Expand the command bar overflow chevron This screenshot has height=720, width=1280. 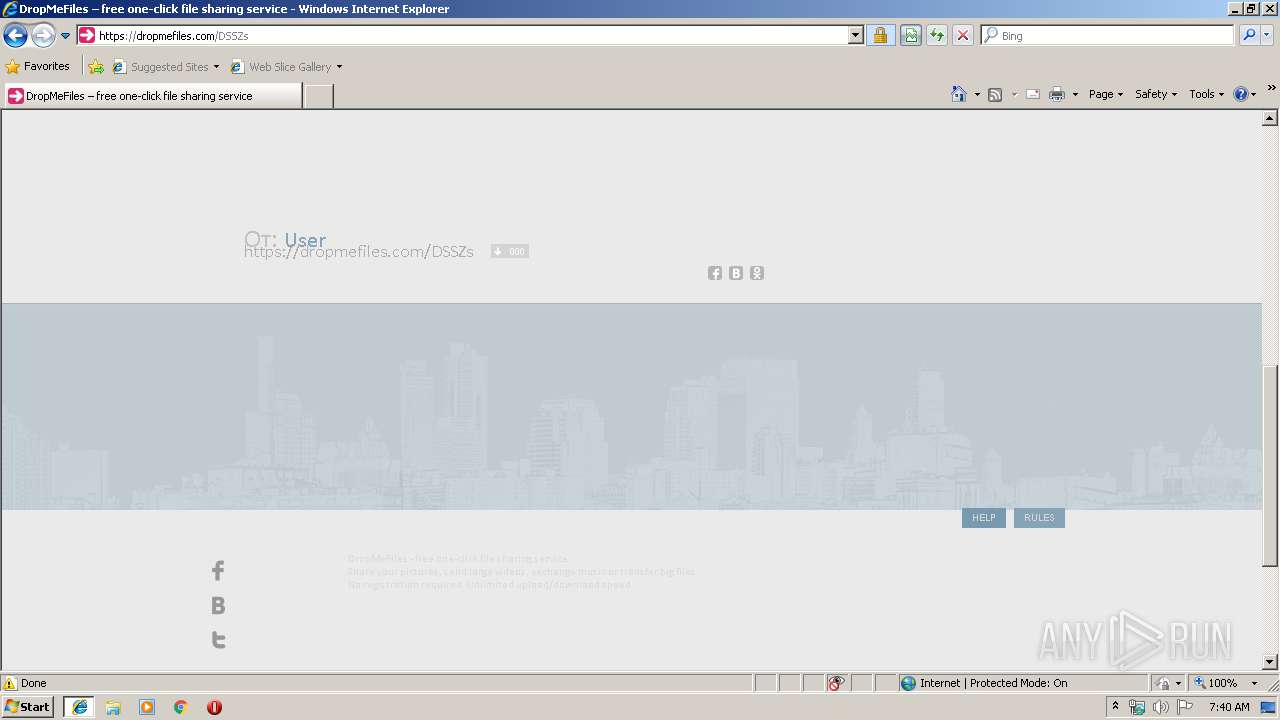click(1271, 89)
